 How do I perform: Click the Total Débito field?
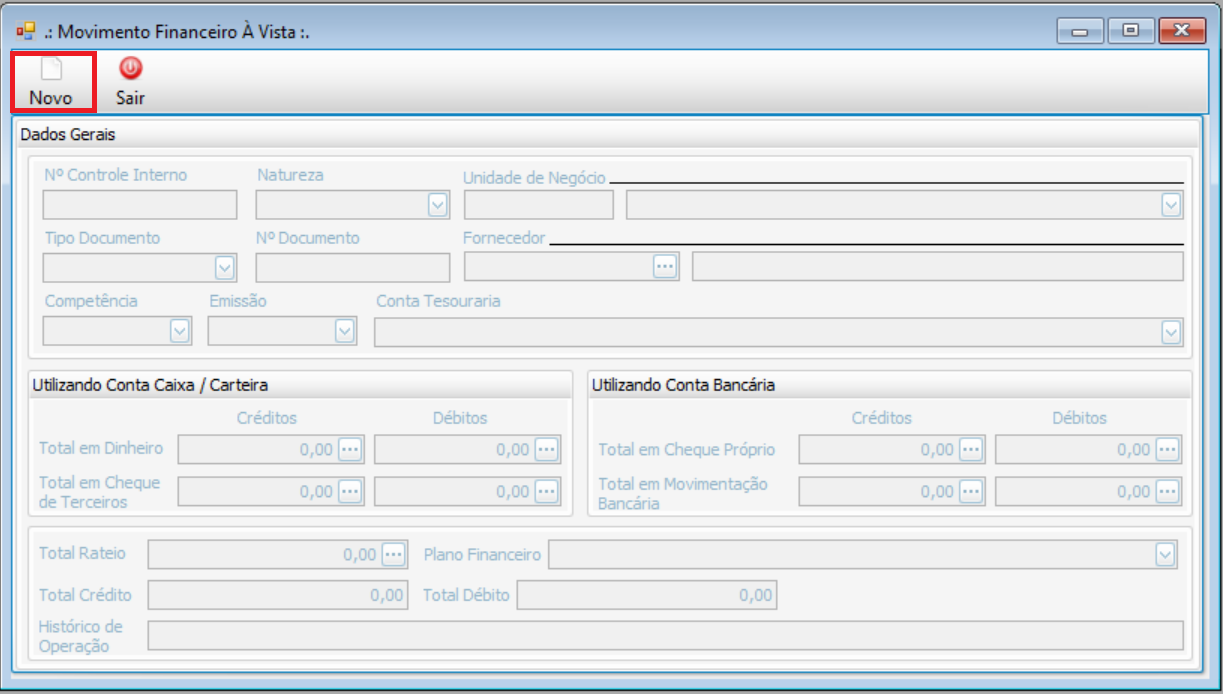pos(646,595)
